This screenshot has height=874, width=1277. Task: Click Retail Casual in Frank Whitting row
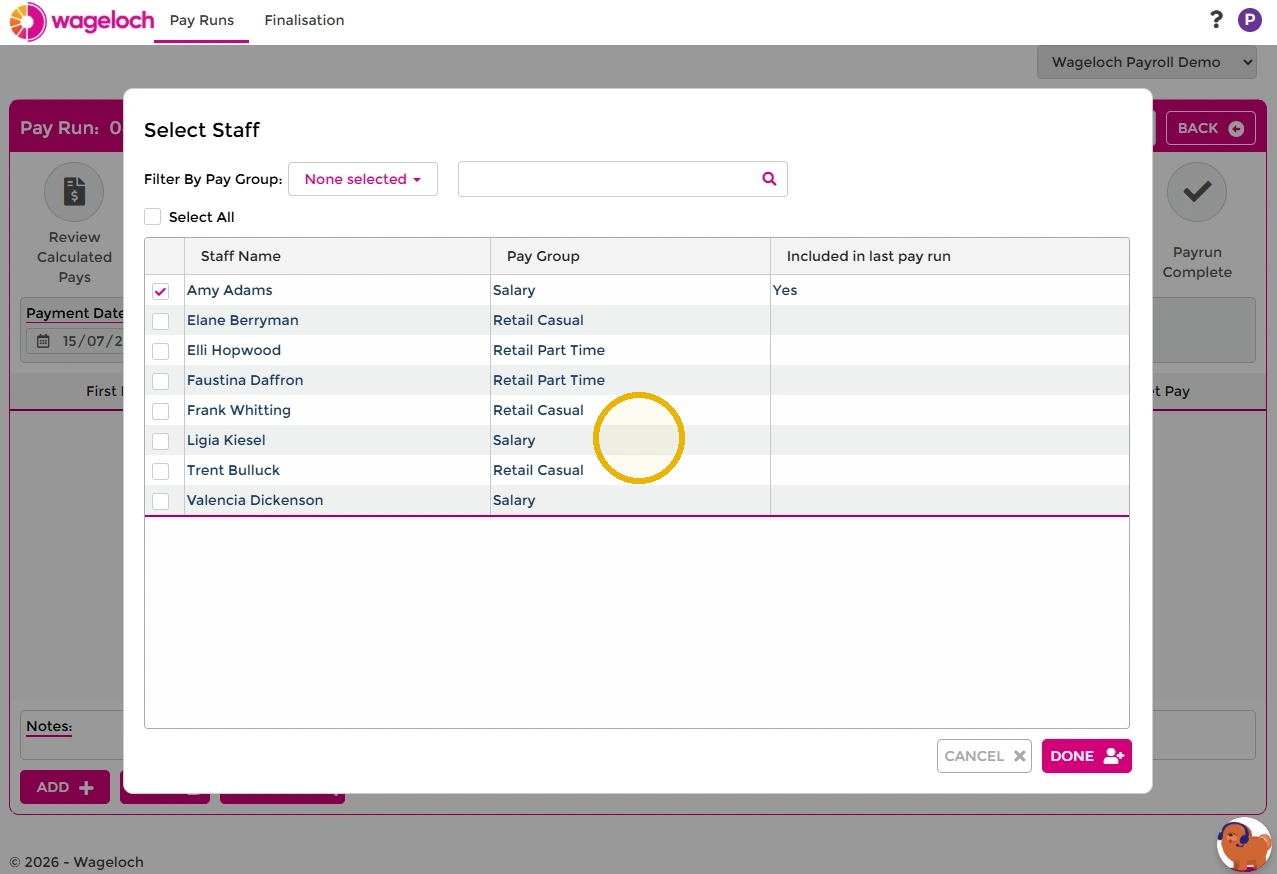tap(538, 410)
